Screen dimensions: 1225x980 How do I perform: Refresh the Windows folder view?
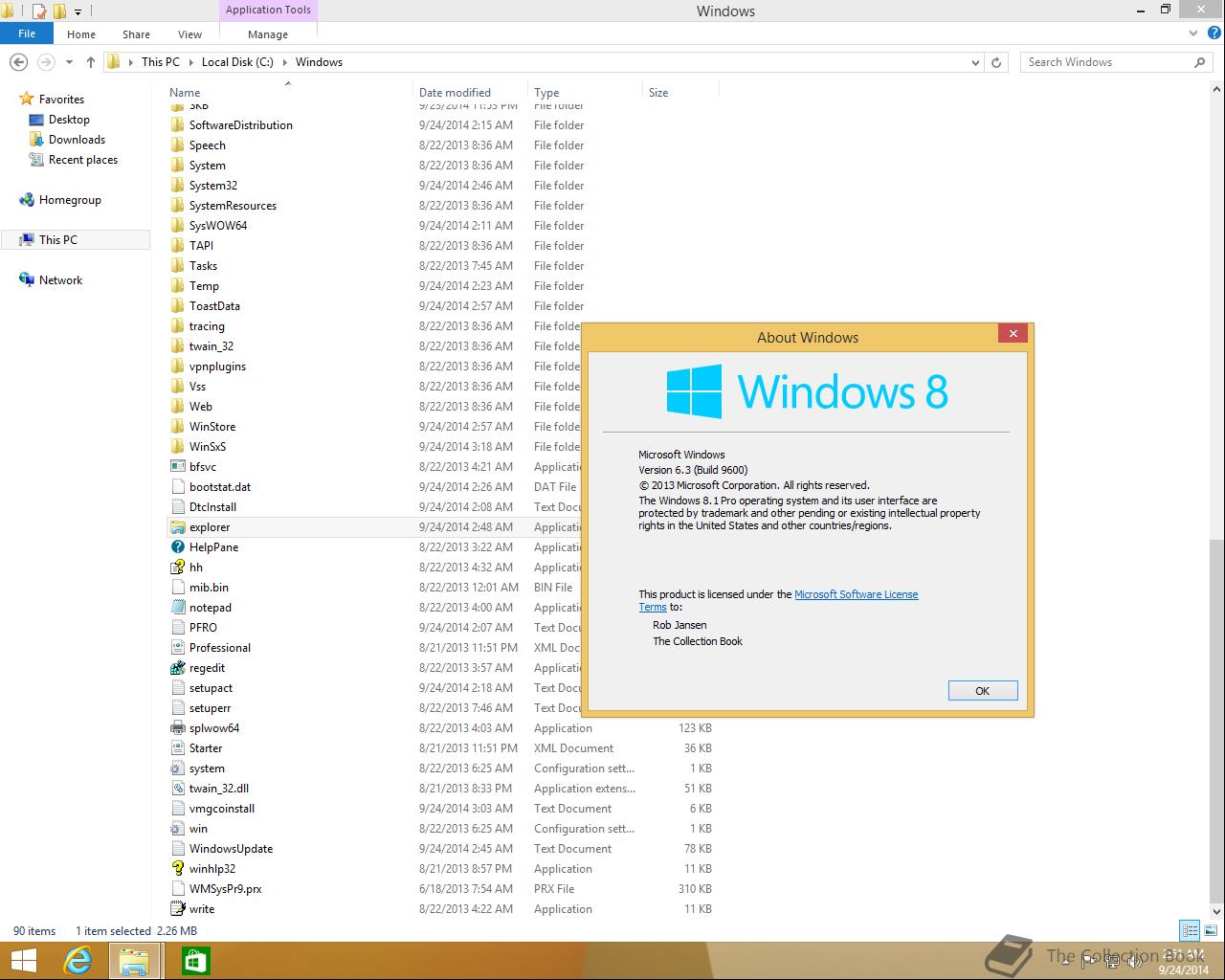[x=996, y=62]
